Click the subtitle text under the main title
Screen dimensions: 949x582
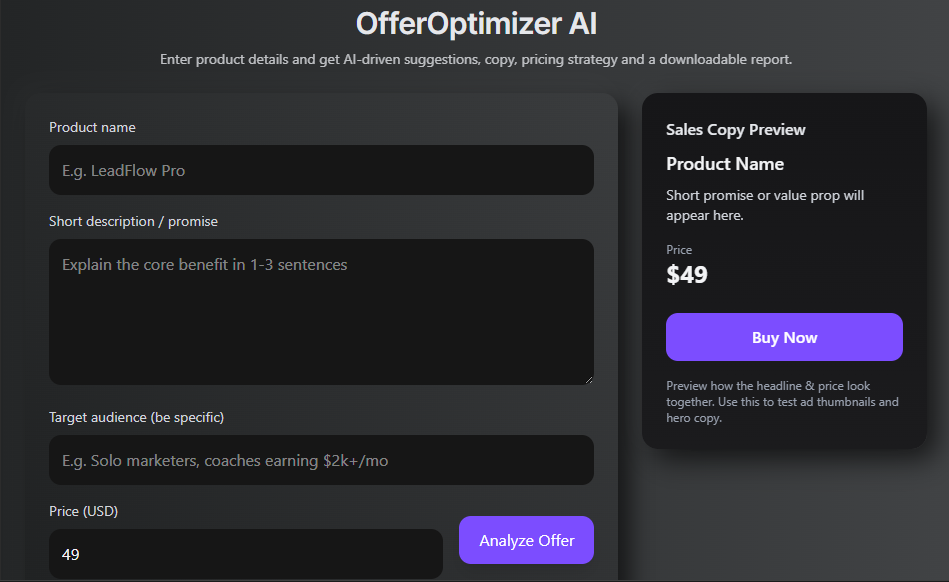[476, 60]
